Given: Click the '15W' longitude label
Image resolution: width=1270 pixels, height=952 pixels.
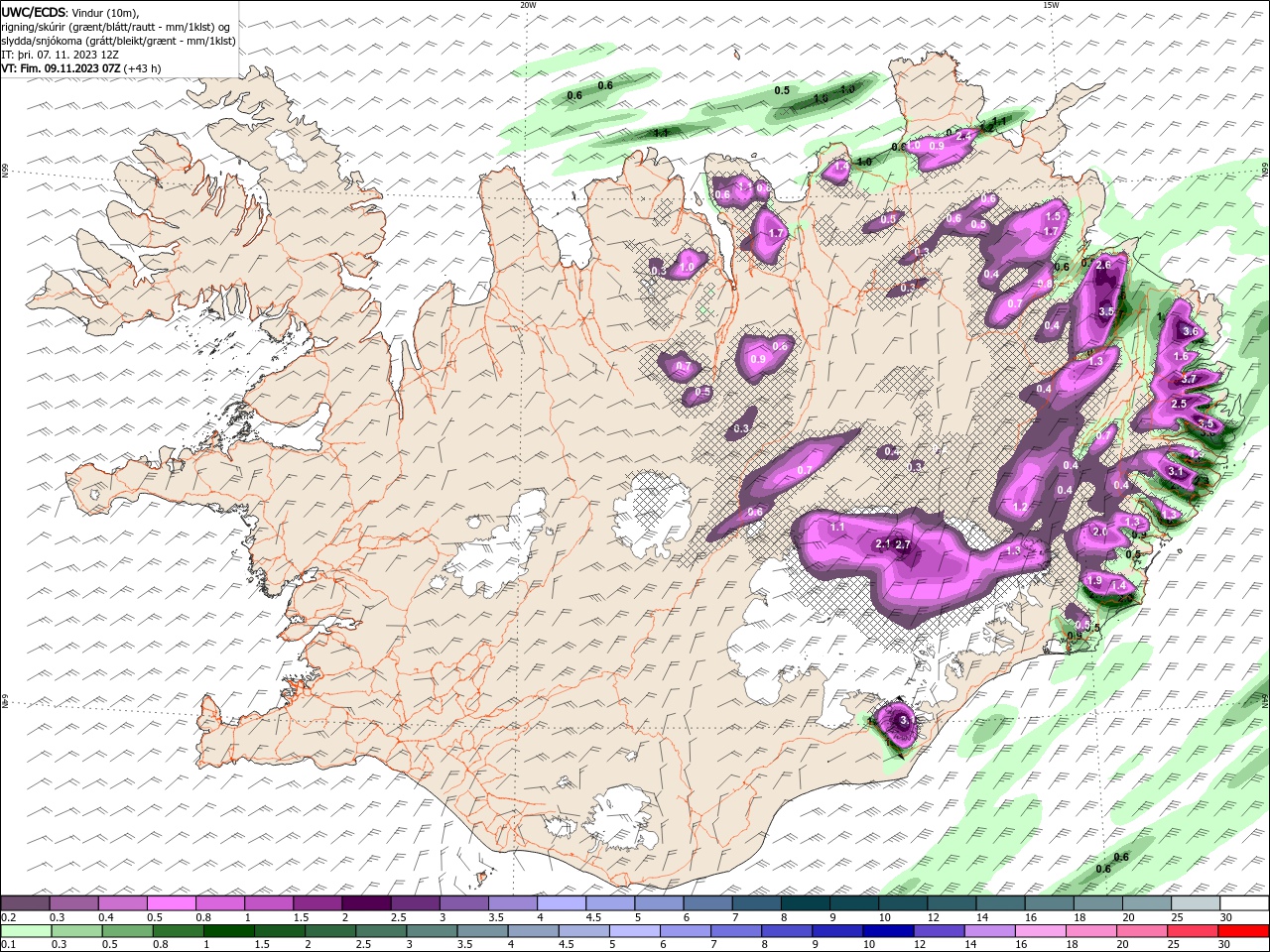Looking at the screenshot, I should click(x=1051, y=5).
